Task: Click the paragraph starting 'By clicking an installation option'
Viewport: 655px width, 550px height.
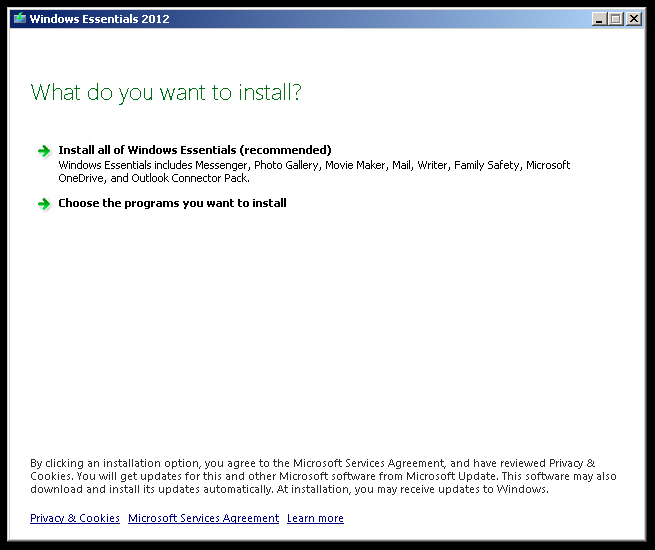Action: tap(323, 476)
